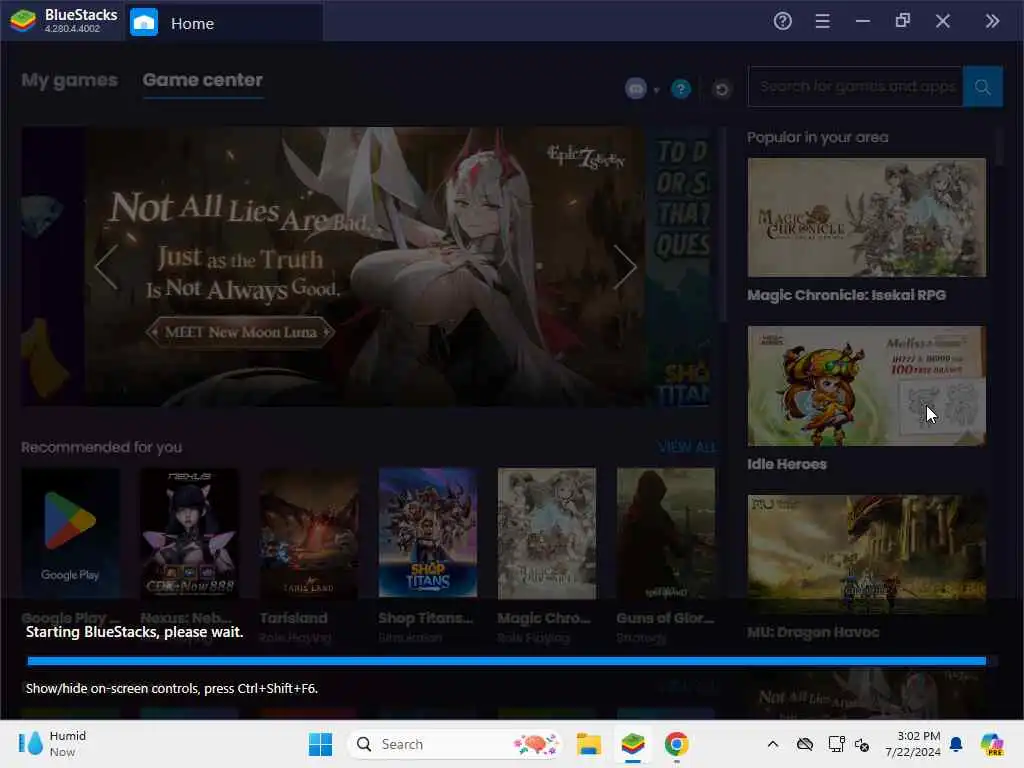Image resolution: width=1024 pixels, height=768 pixels.
Task: Go to the next banner slide
Action: click(x=624, y=266)
